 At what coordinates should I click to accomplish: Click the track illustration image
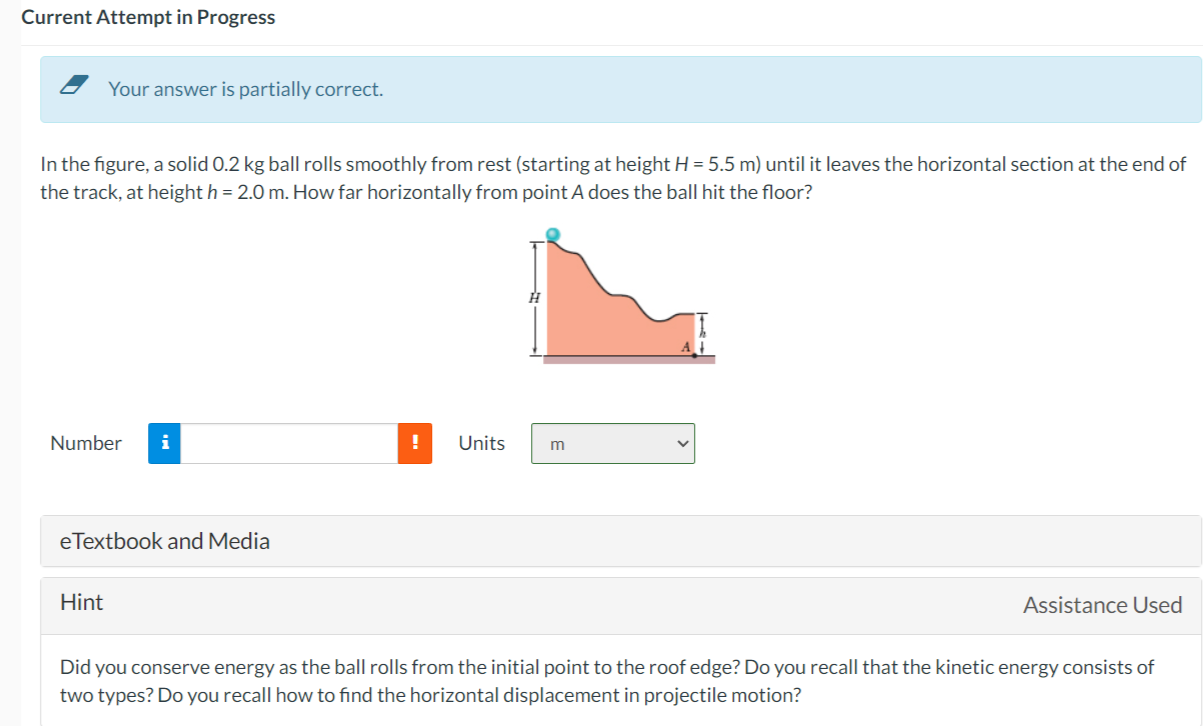tap(620, 295)
